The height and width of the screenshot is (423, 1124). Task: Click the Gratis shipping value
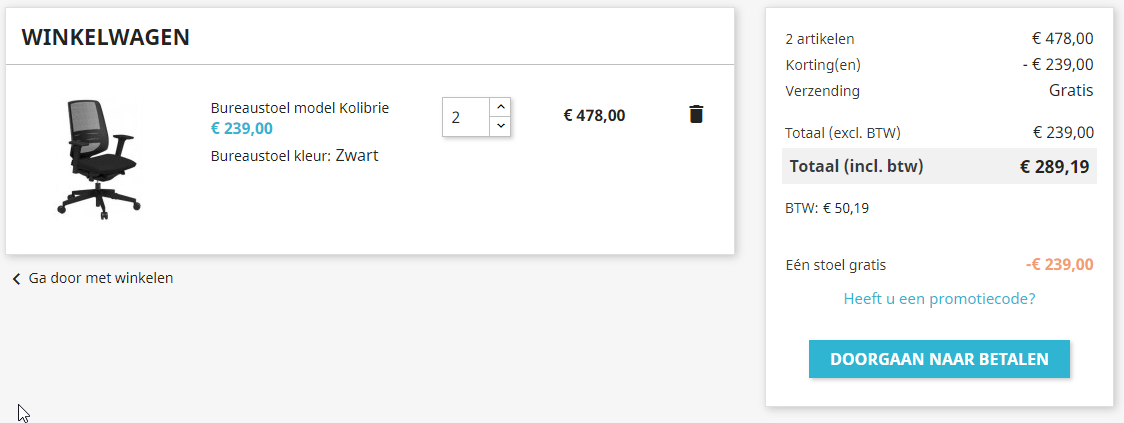(1071, 91)
